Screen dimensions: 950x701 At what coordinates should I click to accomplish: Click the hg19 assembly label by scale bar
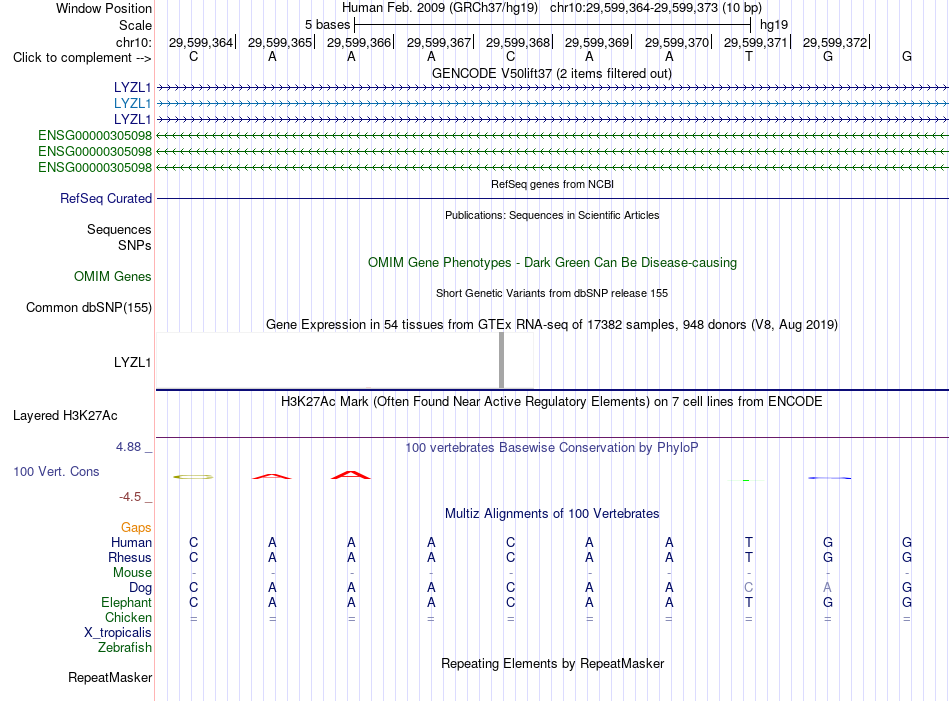774,25
